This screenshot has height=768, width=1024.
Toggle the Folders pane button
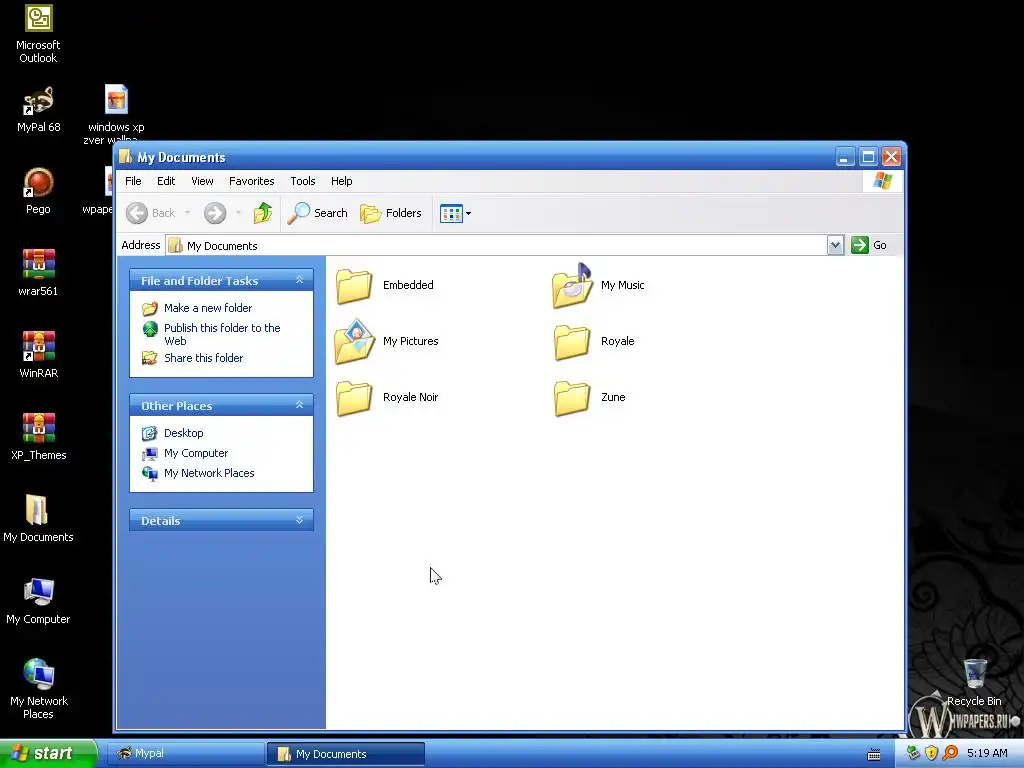pyautogui.click(x=391, y=213)
